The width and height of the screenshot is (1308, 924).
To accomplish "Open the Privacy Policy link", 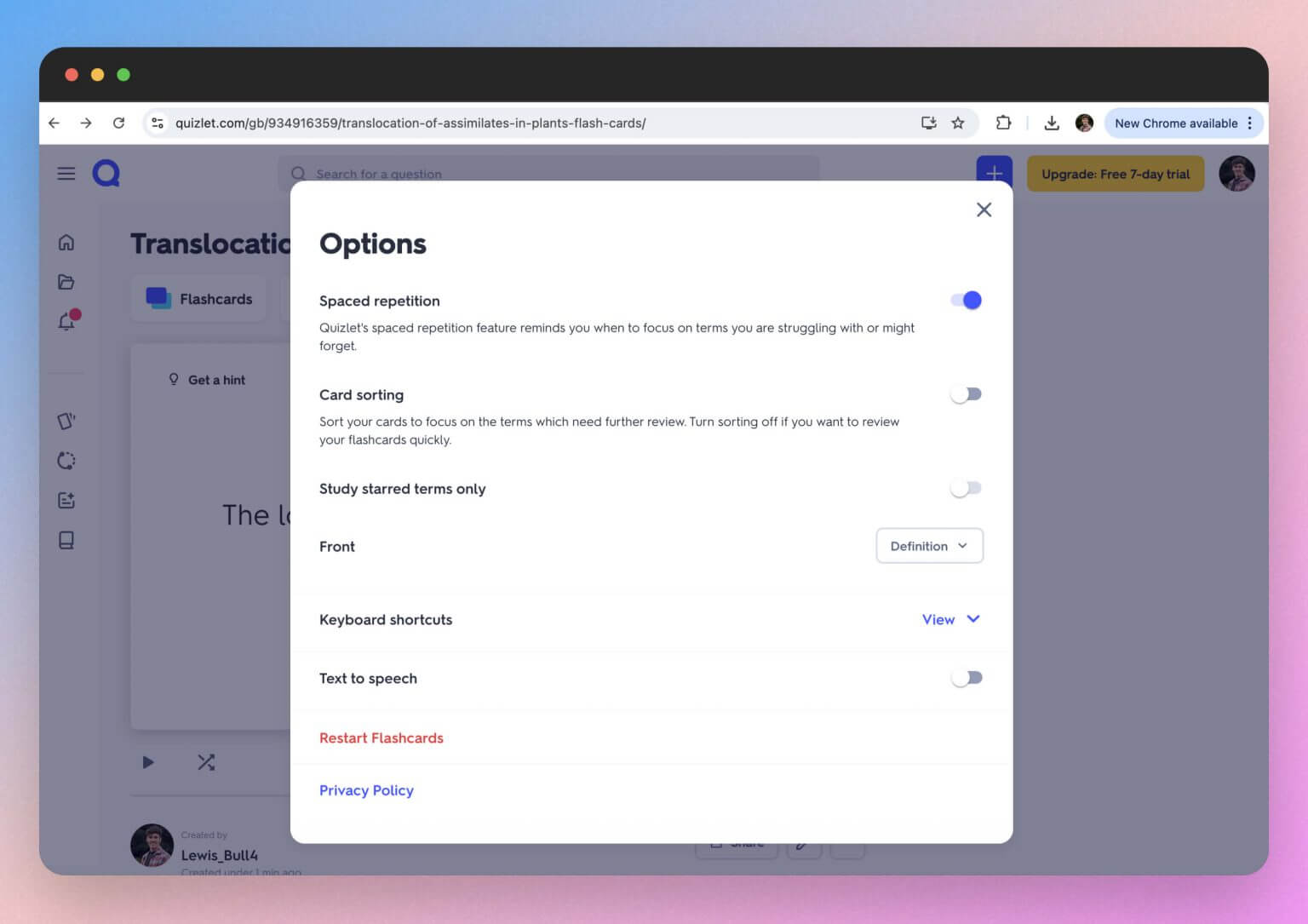I will (x=366, y=790).
